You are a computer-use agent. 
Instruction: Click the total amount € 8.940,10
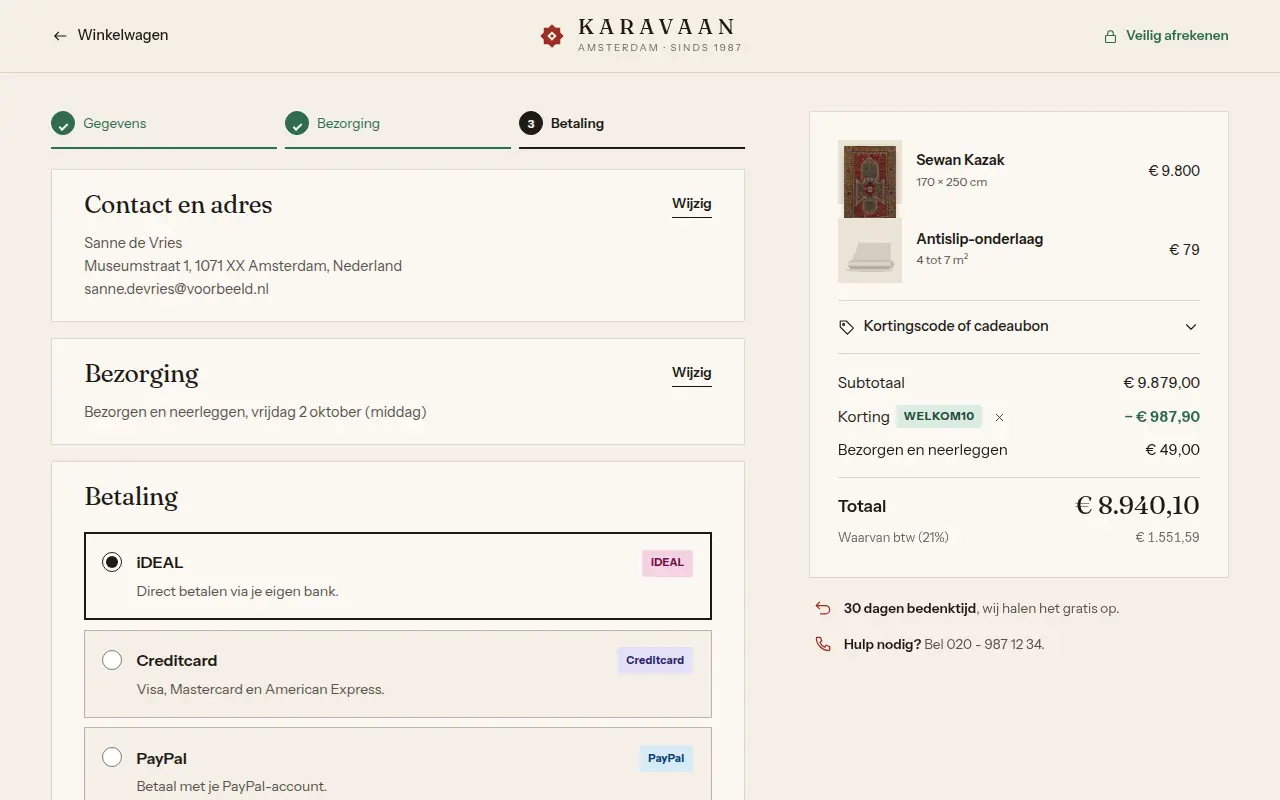tap(1137, 506)
